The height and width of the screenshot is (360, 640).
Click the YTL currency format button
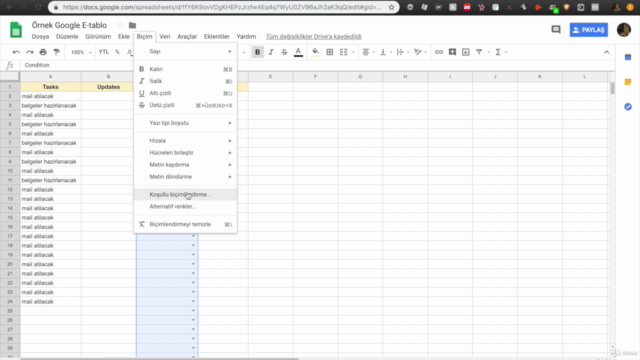(x=104, y=52)
